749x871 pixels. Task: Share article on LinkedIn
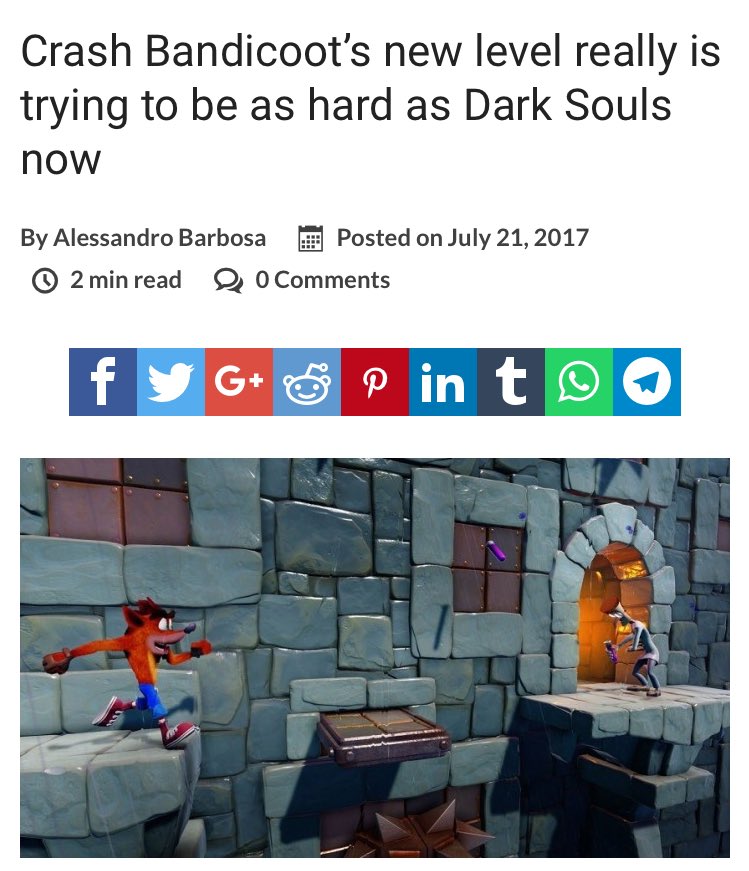pyautogui.click(x=443, y=382)
